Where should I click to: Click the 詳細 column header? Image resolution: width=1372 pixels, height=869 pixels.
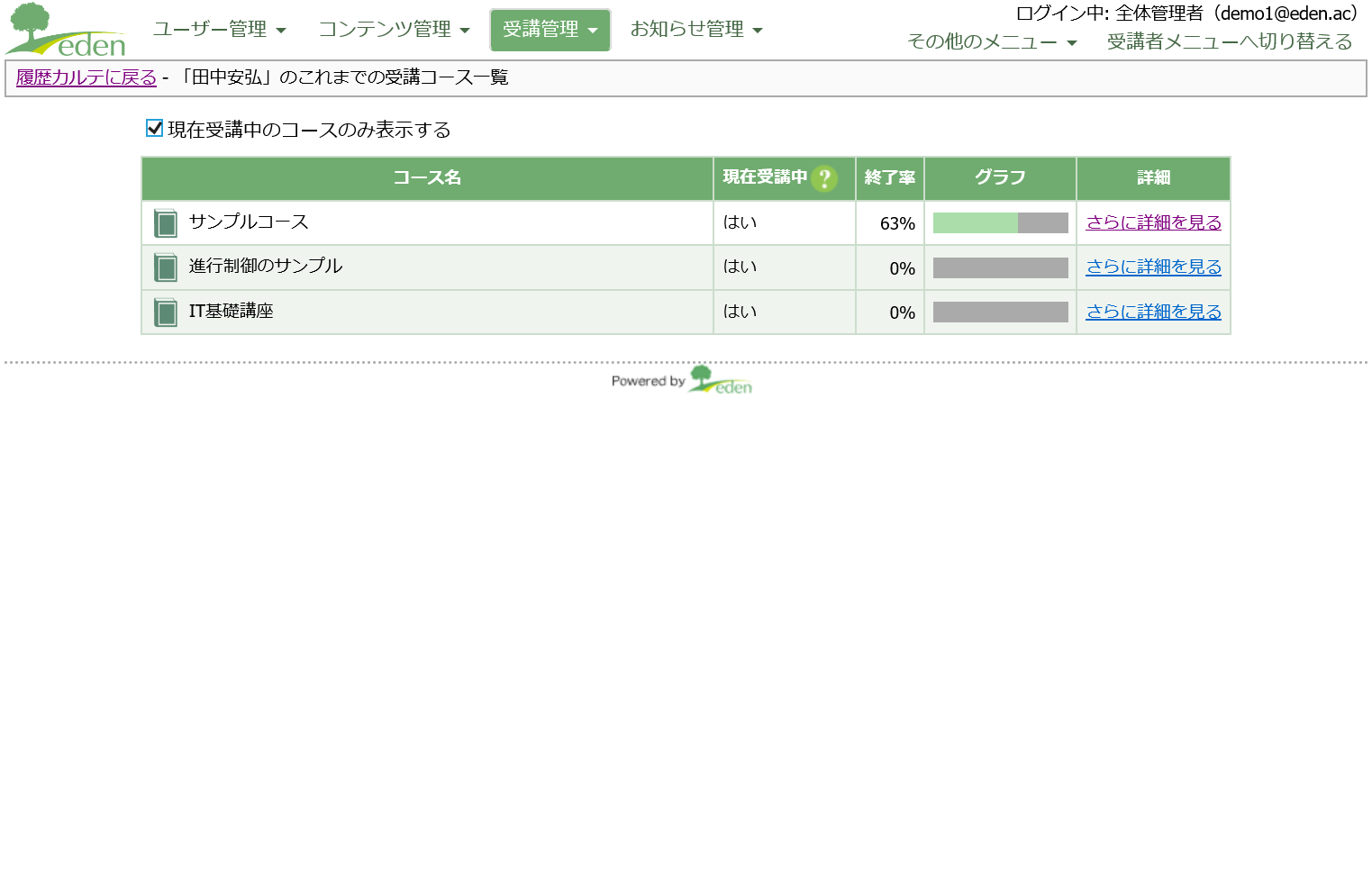click(x=1153, y=178)
